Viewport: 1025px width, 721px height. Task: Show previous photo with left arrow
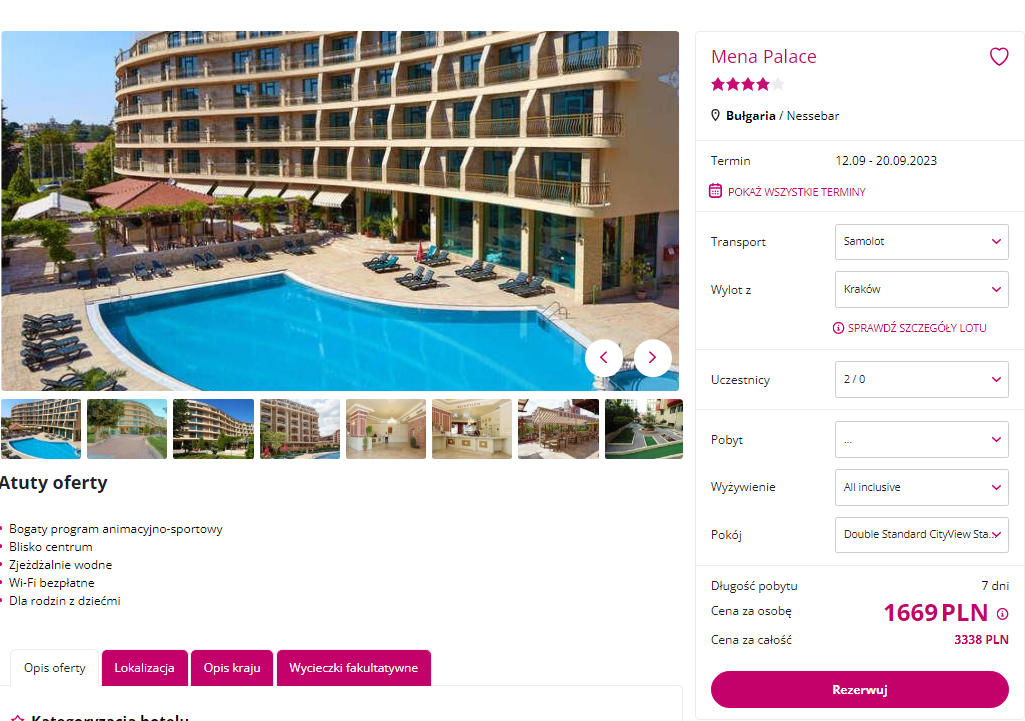(603, 358)
